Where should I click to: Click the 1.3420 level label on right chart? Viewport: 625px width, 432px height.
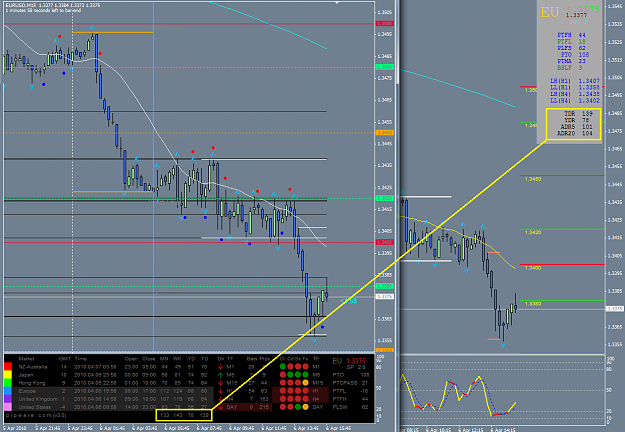(x=533, y=232)
